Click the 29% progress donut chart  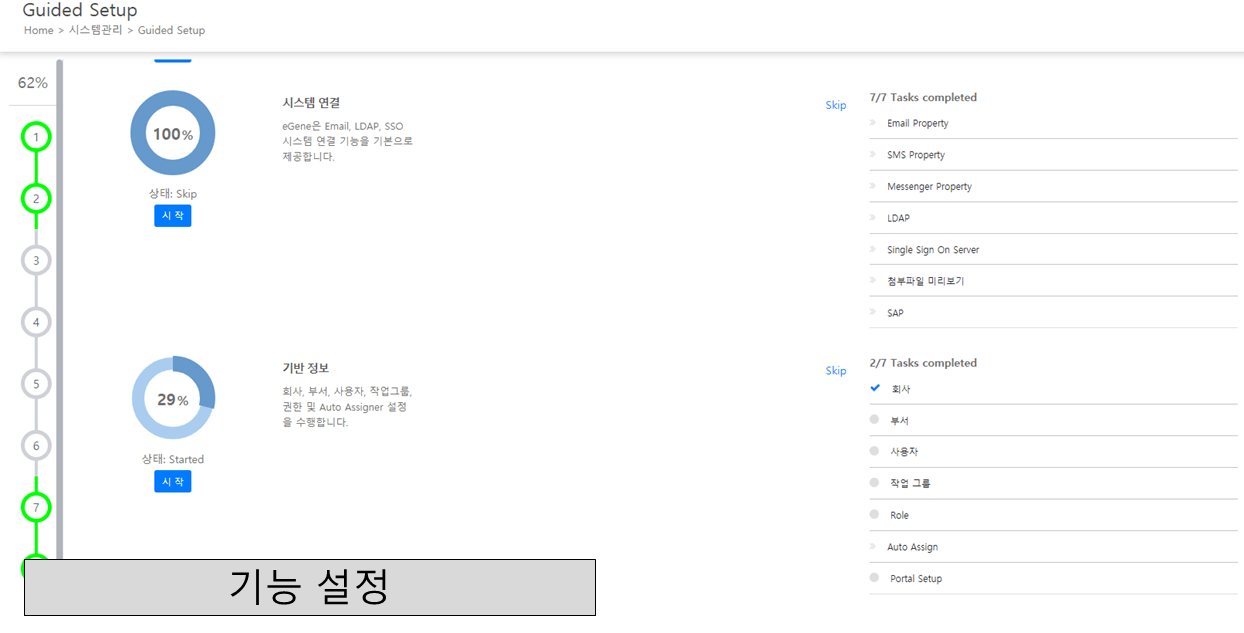[173, 398]
